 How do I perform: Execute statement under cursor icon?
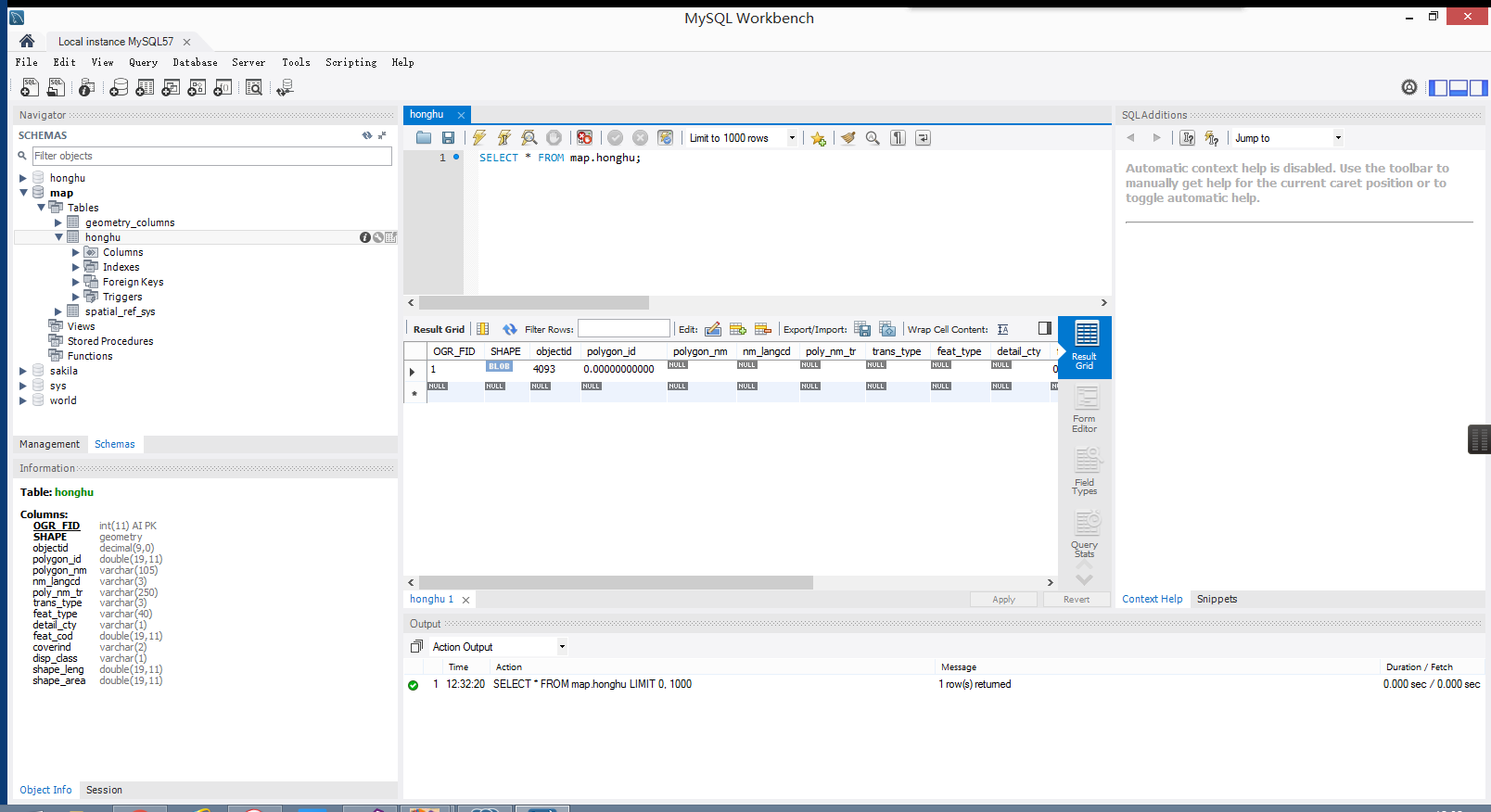tap(504, 137)
